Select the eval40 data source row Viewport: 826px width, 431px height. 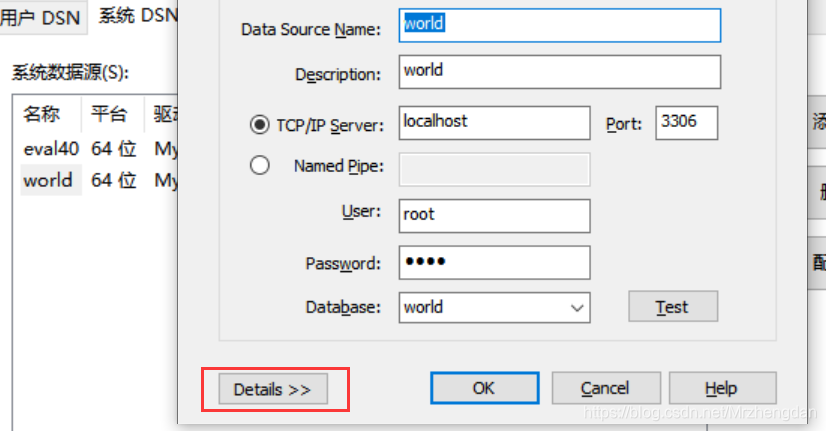pyautogui.click(x=100, y=149)
